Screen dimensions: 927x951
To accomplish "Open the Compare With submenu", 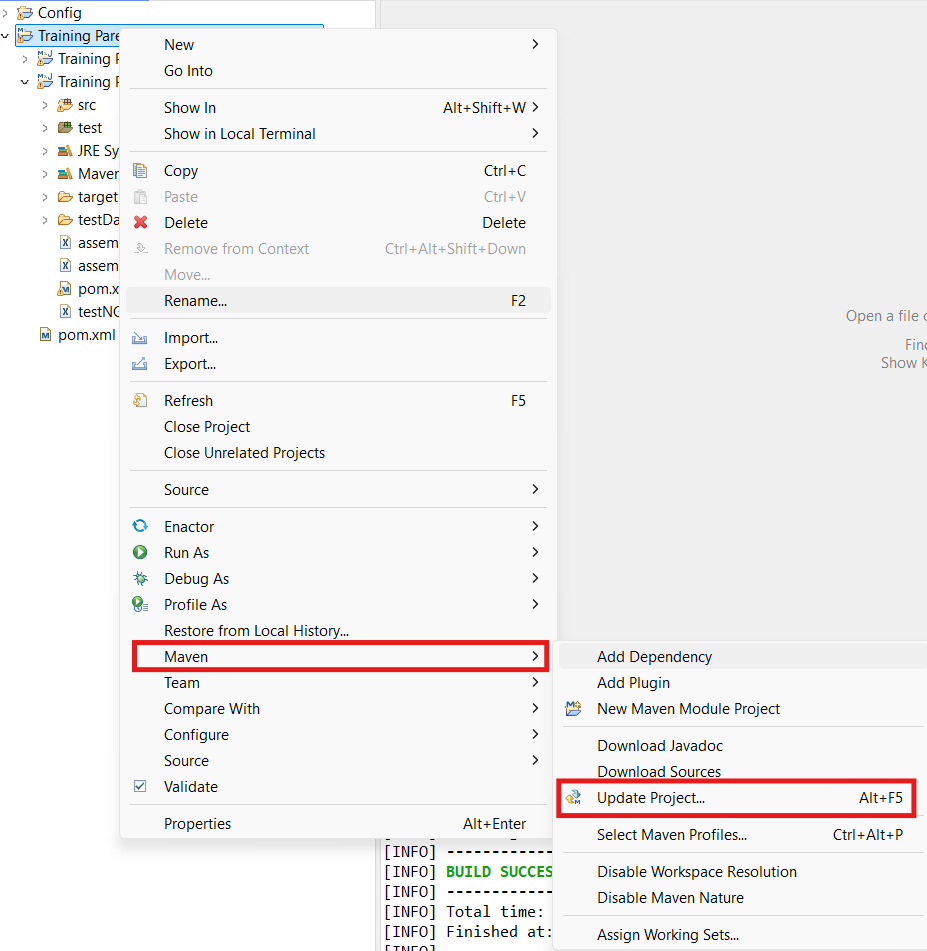I will [339, 709].
